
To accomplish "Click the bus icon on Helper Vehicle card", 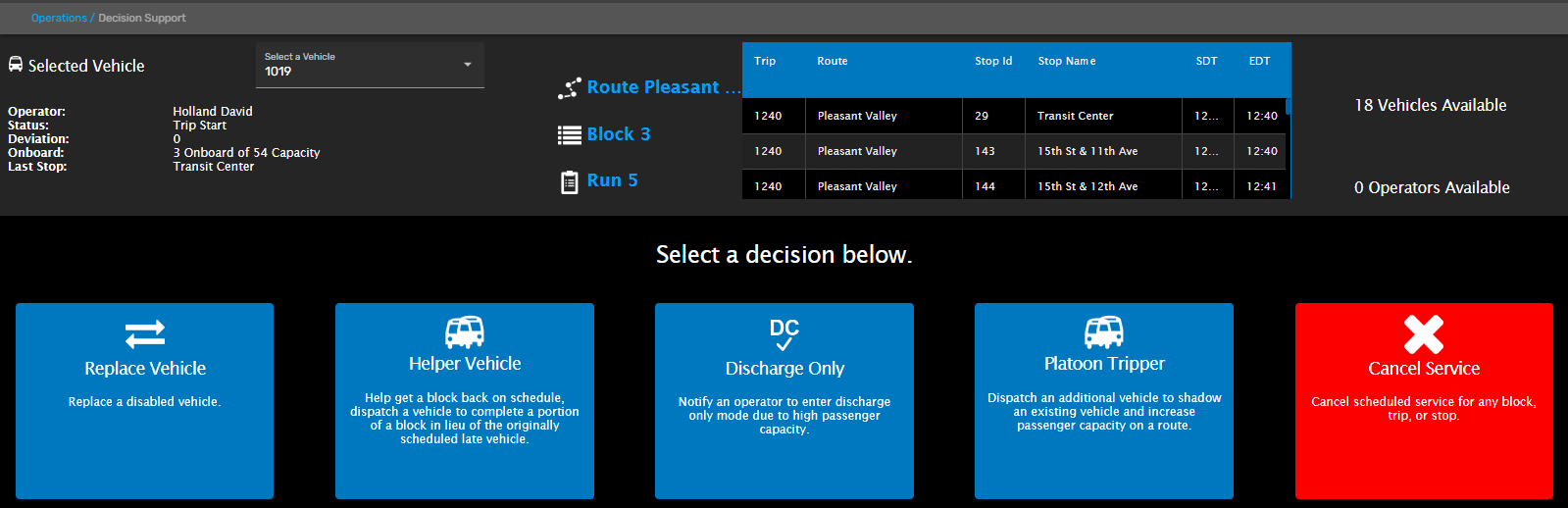I will tap(465, 332).
